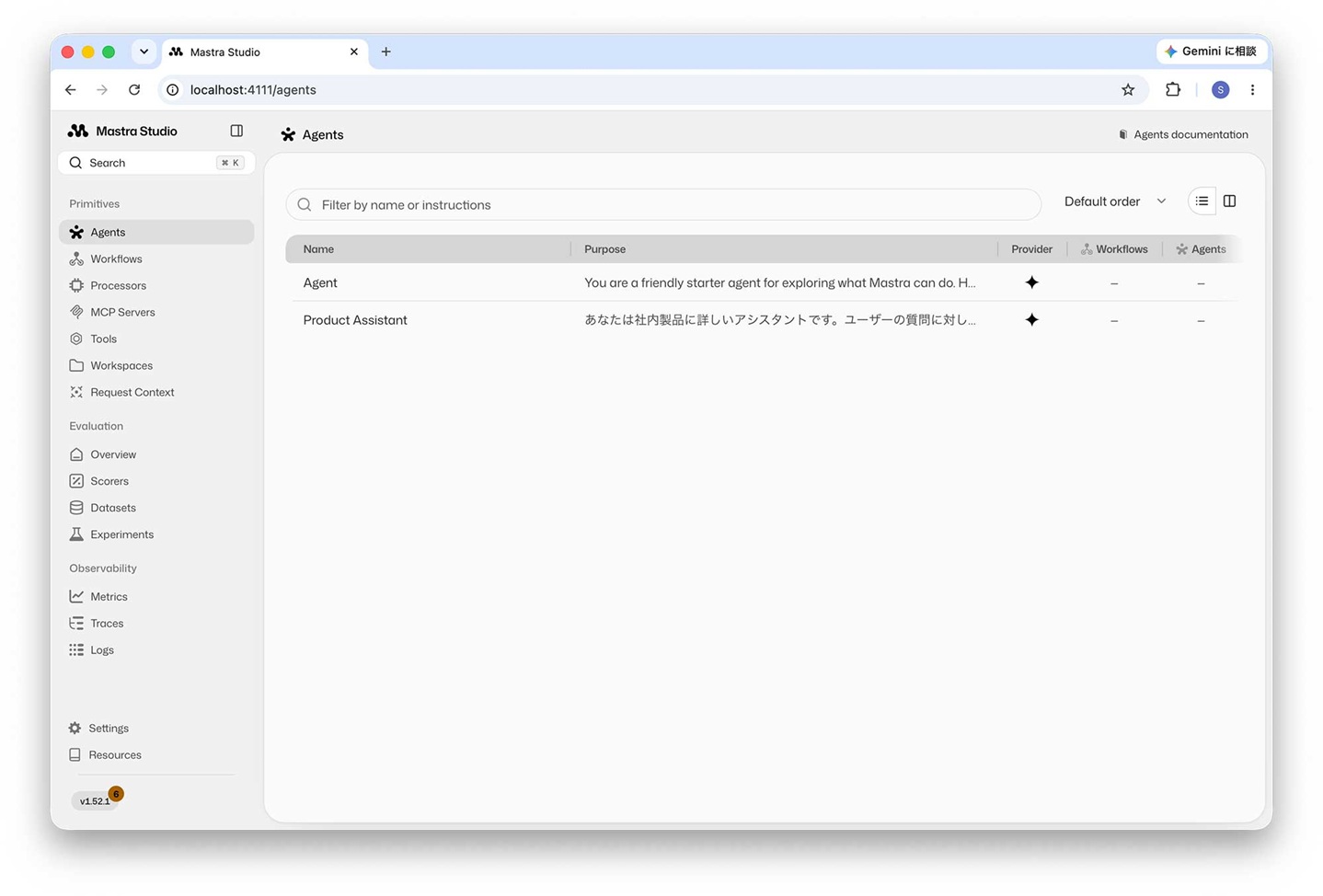
Task: Click the Purpose column header
Action: pyautogui.click(x=604, y=249)
